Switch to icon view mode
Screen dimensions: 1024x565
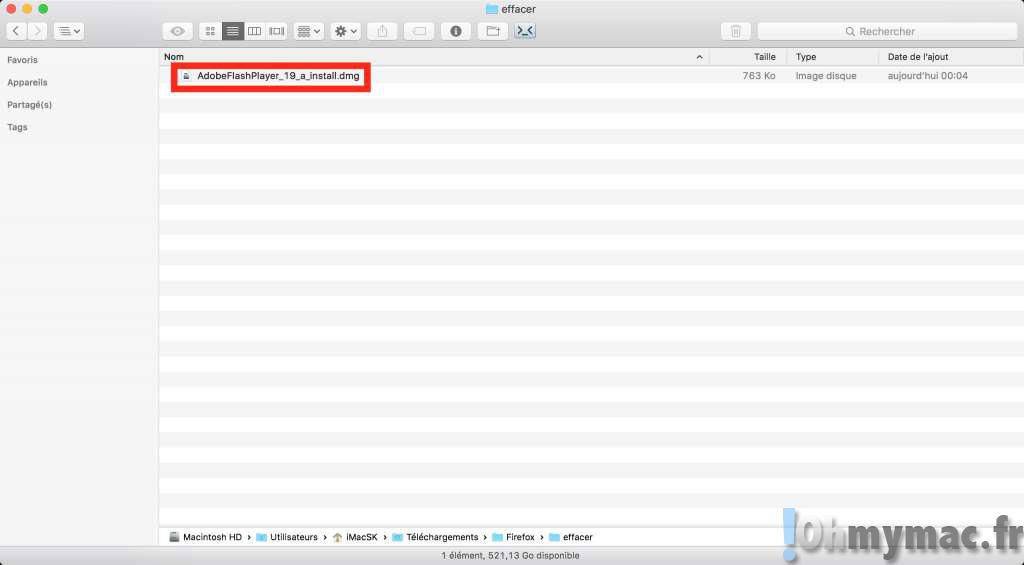pos(210,31)
